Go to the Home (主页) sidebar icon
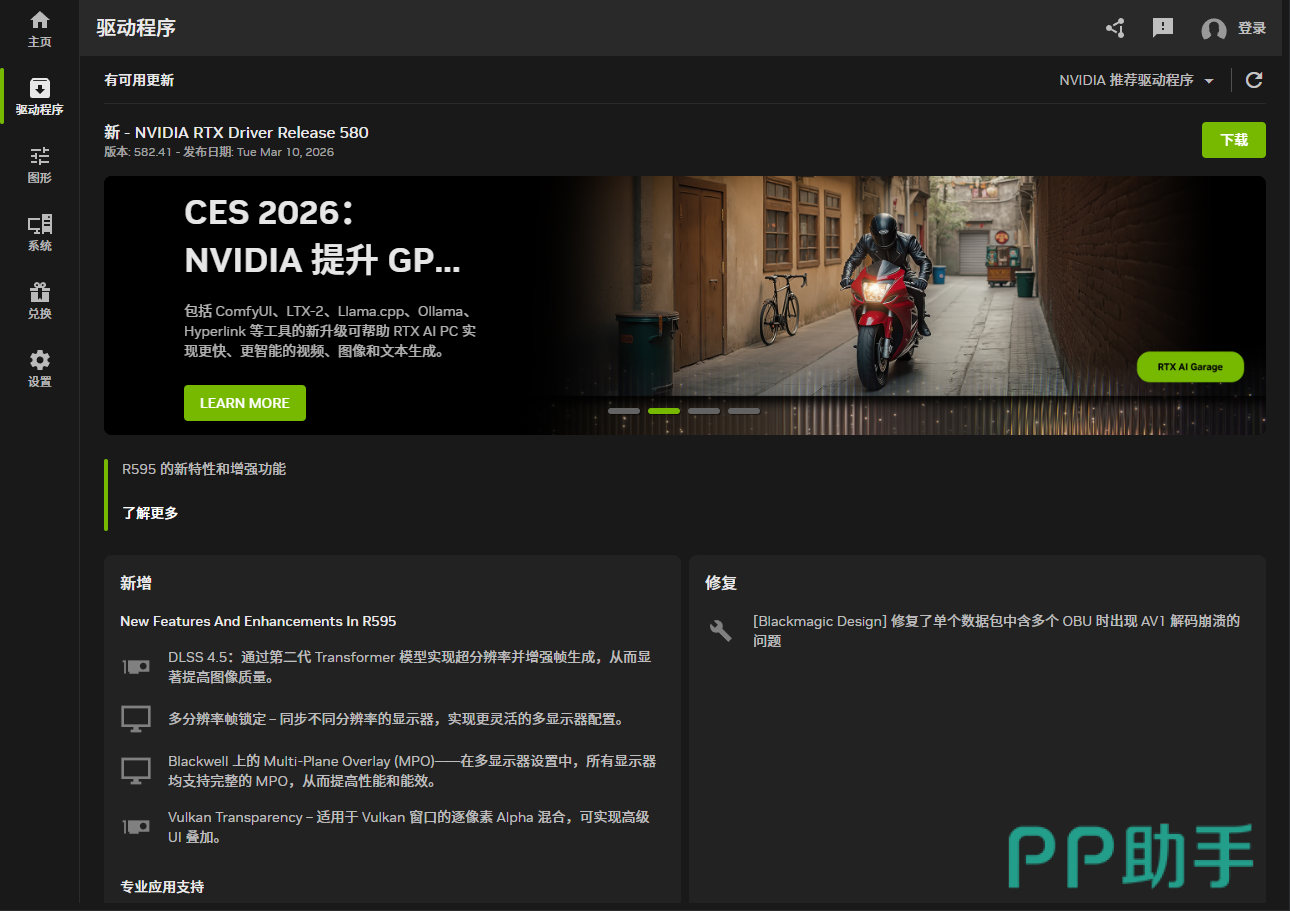 (x=40, y=28)
